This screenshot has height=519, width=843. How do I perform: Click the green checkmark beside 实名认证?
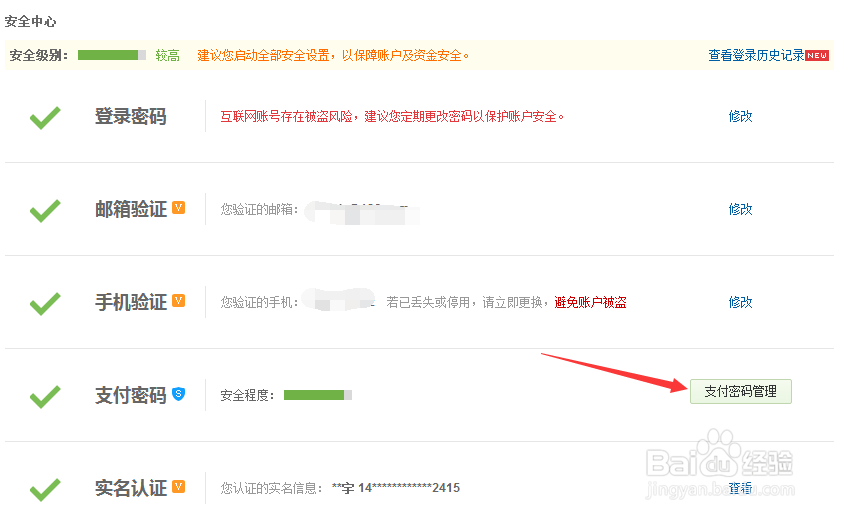45,490
